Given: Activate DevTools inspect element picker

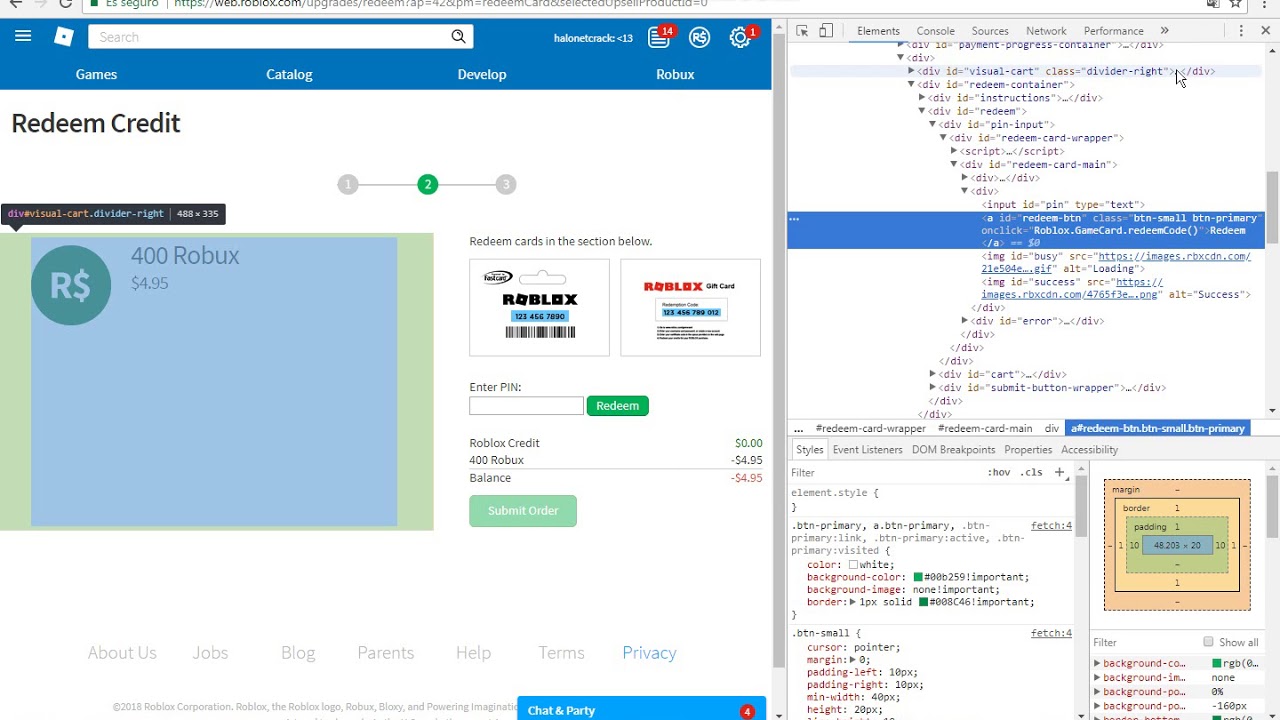Looking at the screenshot, I should coord(802,31).
